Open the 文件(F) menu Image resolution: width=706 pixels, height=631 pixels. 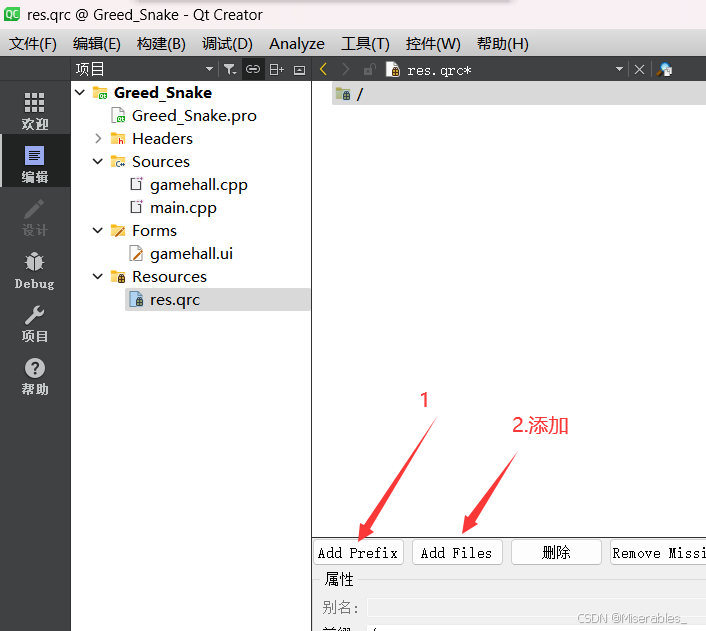(x=33, y=44)
